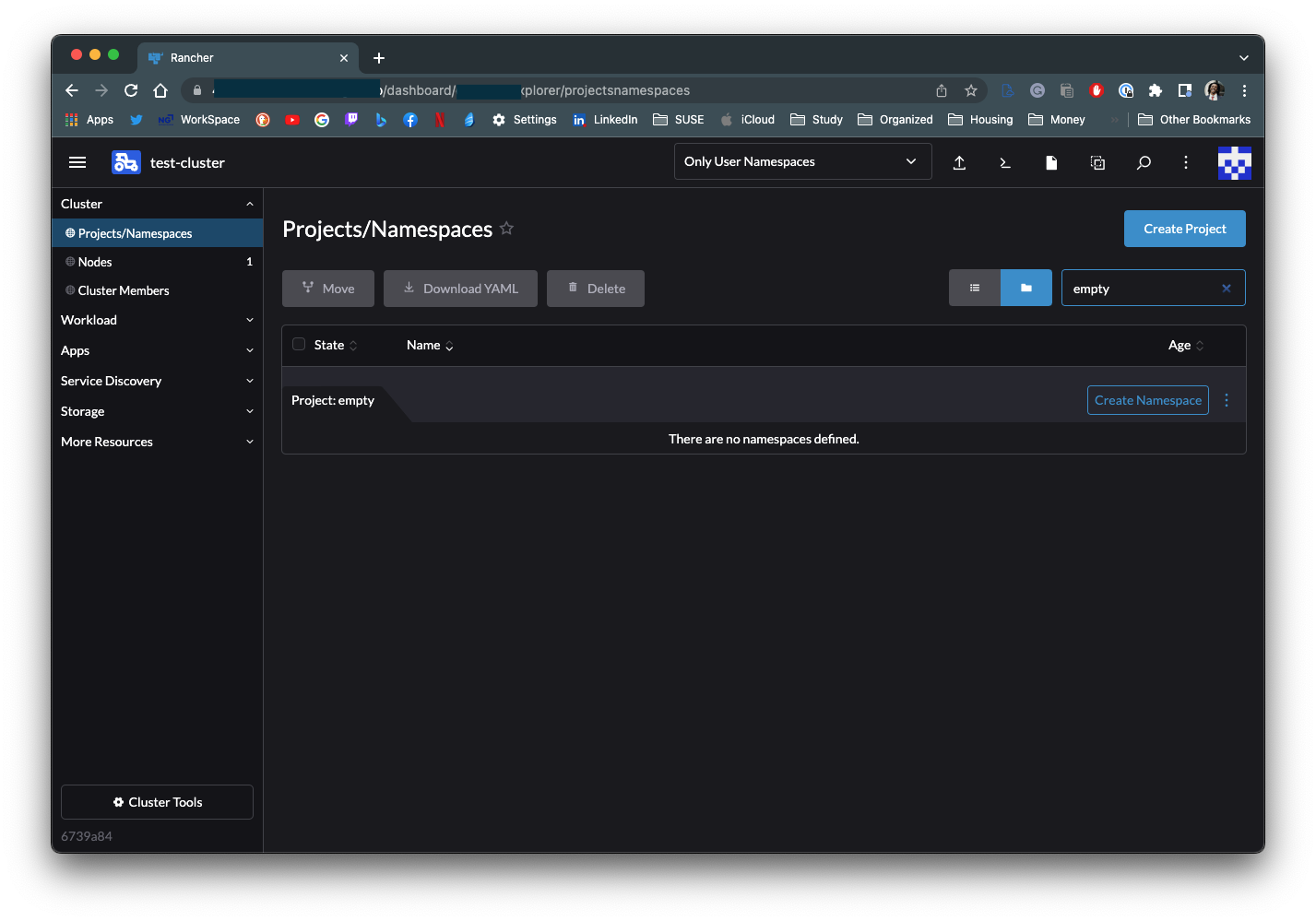Copy KubeConfig to clipboard
This screenshot has width=1316, height=921.
(x=1097, y=162)
